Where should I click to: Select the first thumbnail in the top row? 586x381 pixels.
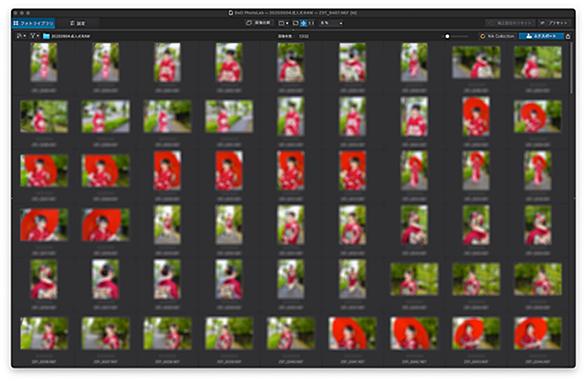pyautogui.click(x=44, y=62)
